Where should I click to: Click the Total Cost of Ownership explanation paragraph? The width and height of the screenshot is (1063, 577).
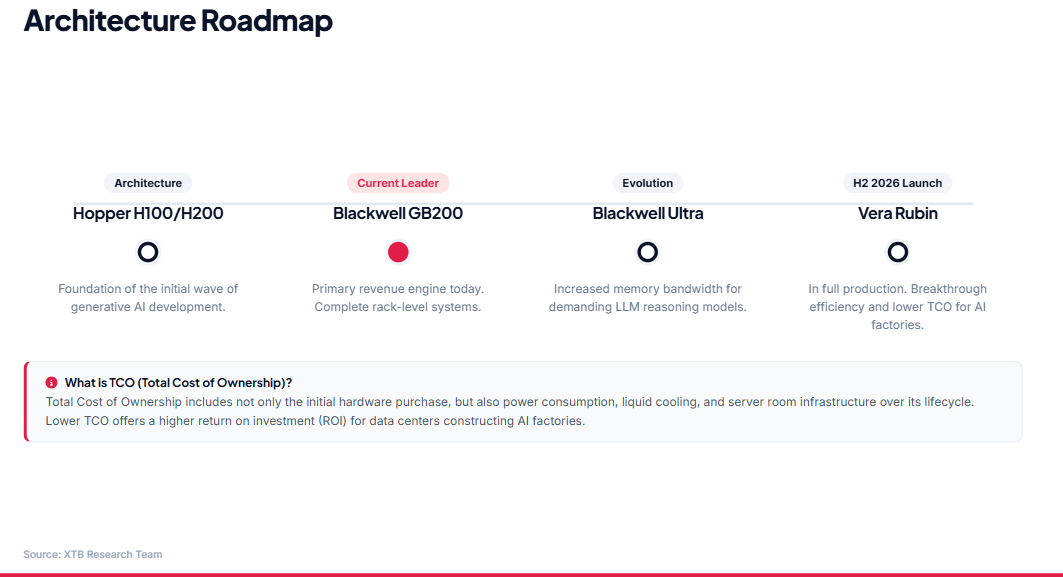pos(510,411)
